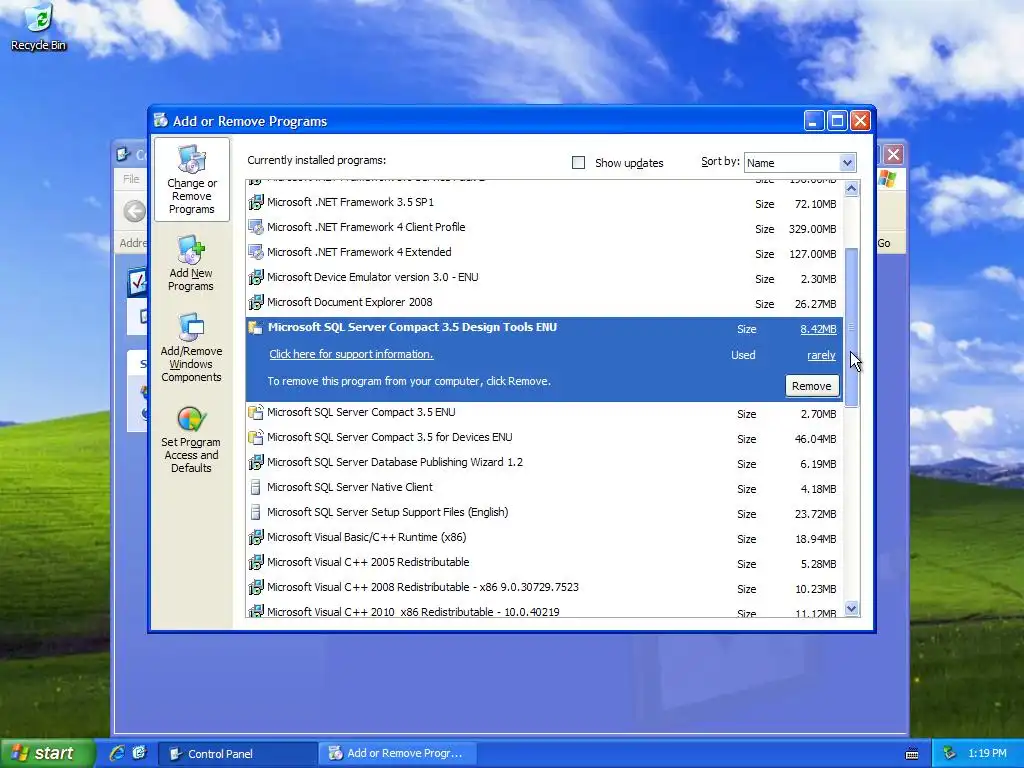Click icon of .NET Framework 4 Client Profile
The height and width of the screenshot is (768, 1024).
pyautogui.click(x=256, y=227)
